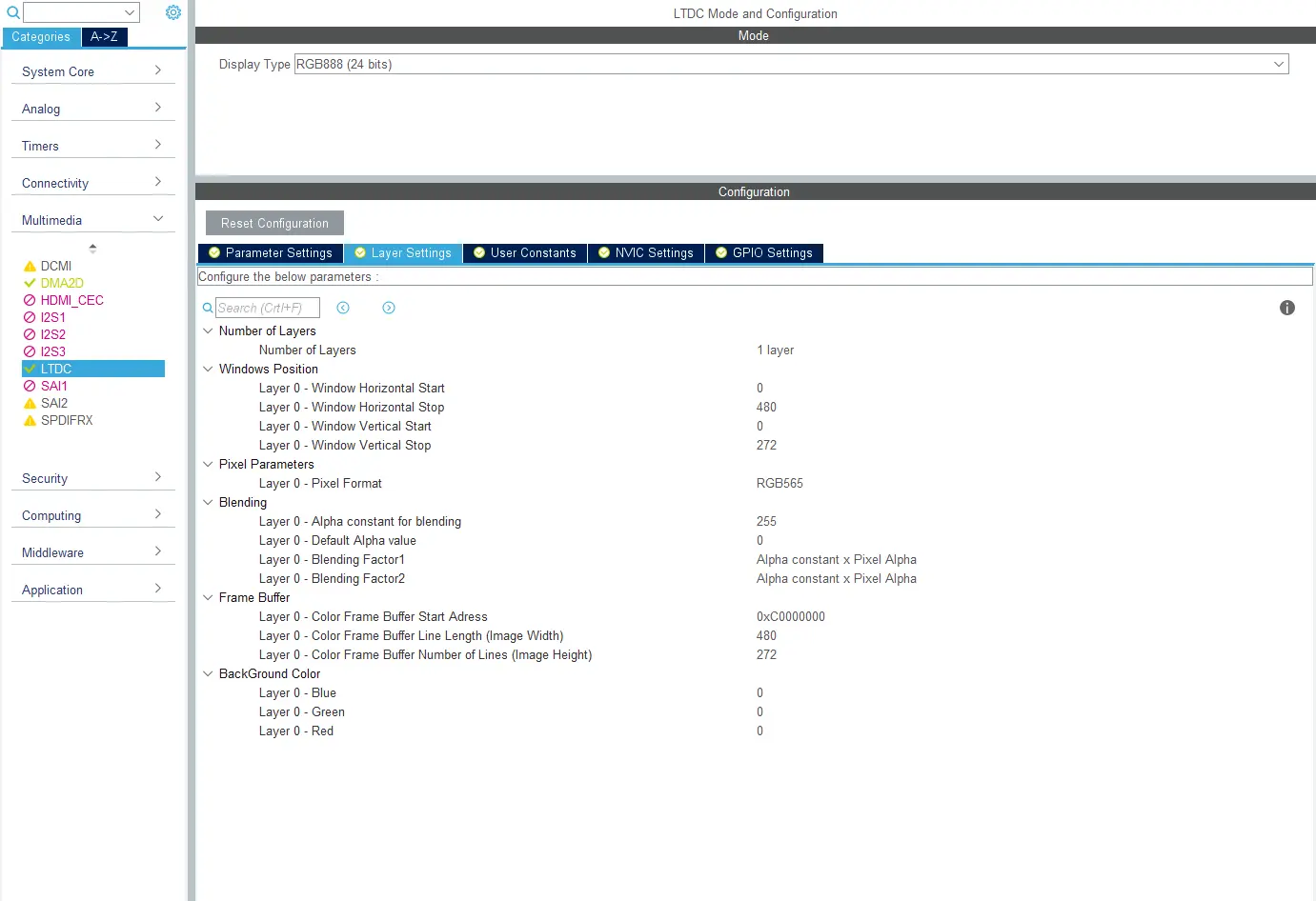Open the GPIO Settings tab
The image size is (1316, 901).
pyautogui.click(x=763, y=252)
